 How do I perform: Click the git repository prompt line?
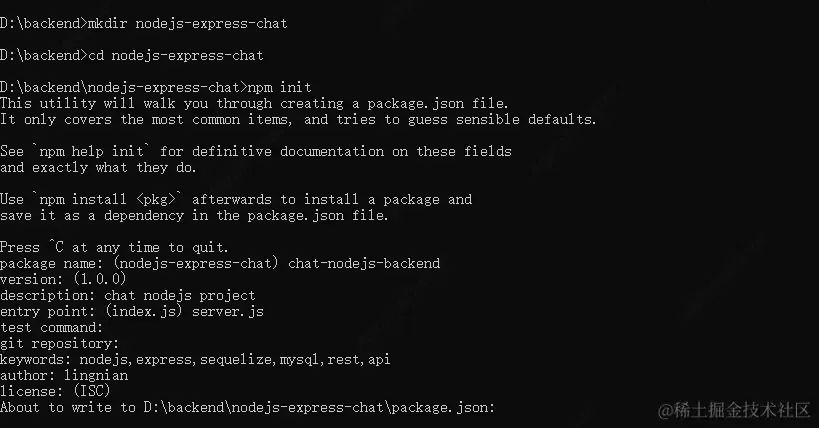coord(60,344)
